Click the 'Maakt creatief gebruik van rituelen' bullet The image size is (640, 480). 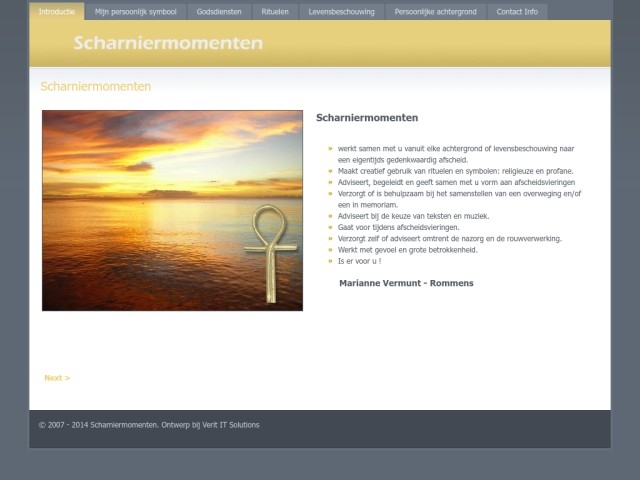click(455, 171)
